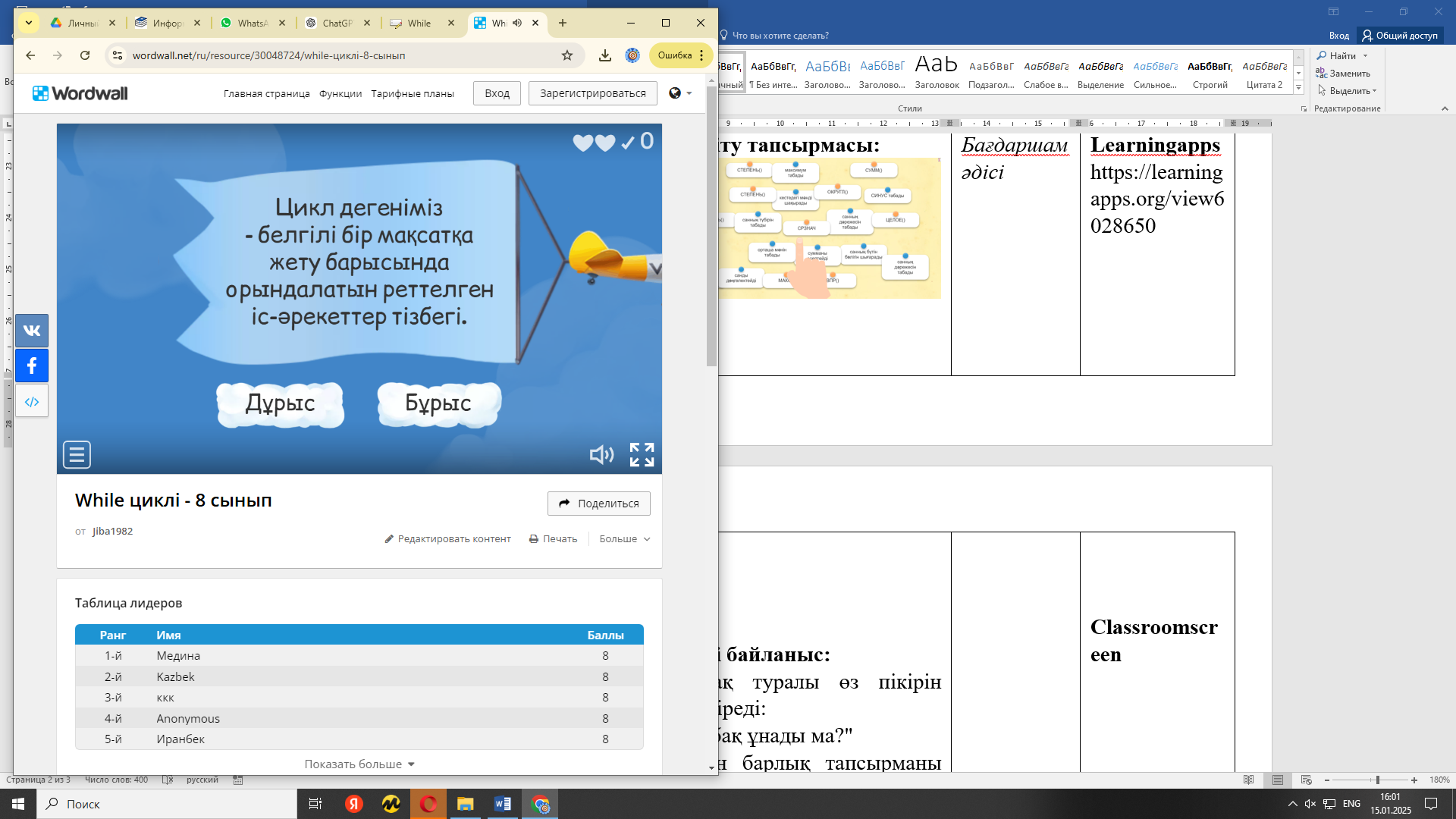Click the Зарегистрироваться button
Viewport: 1456px width, 819px height.
[592, 93]
